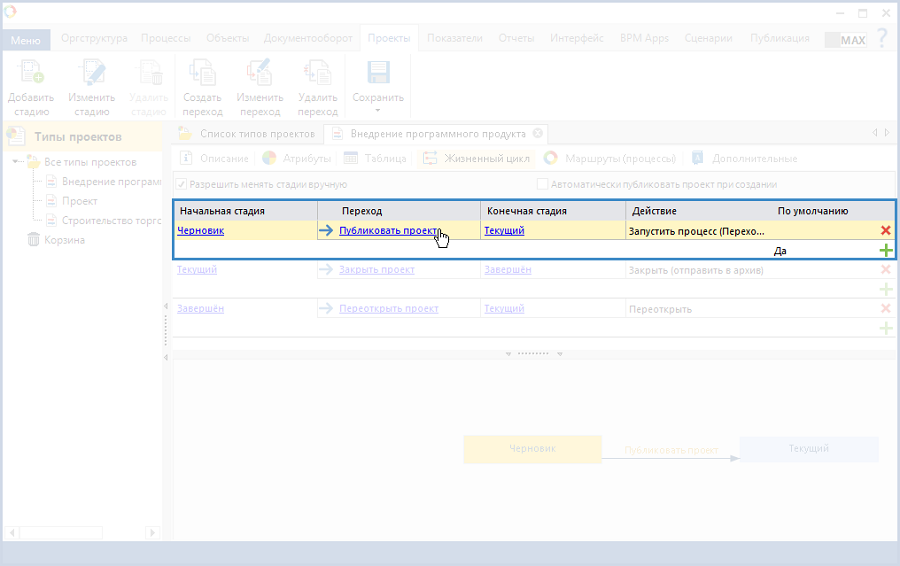Click the 'Публиковать проект' transition link
Screen dimensions: 900x566
388,231
